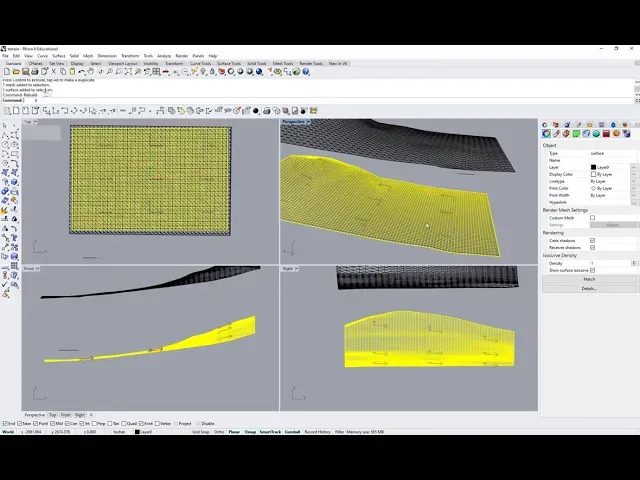Click the Open file folder icon
640x480 pixels.
pyautogui.click(x=14, y=72)
